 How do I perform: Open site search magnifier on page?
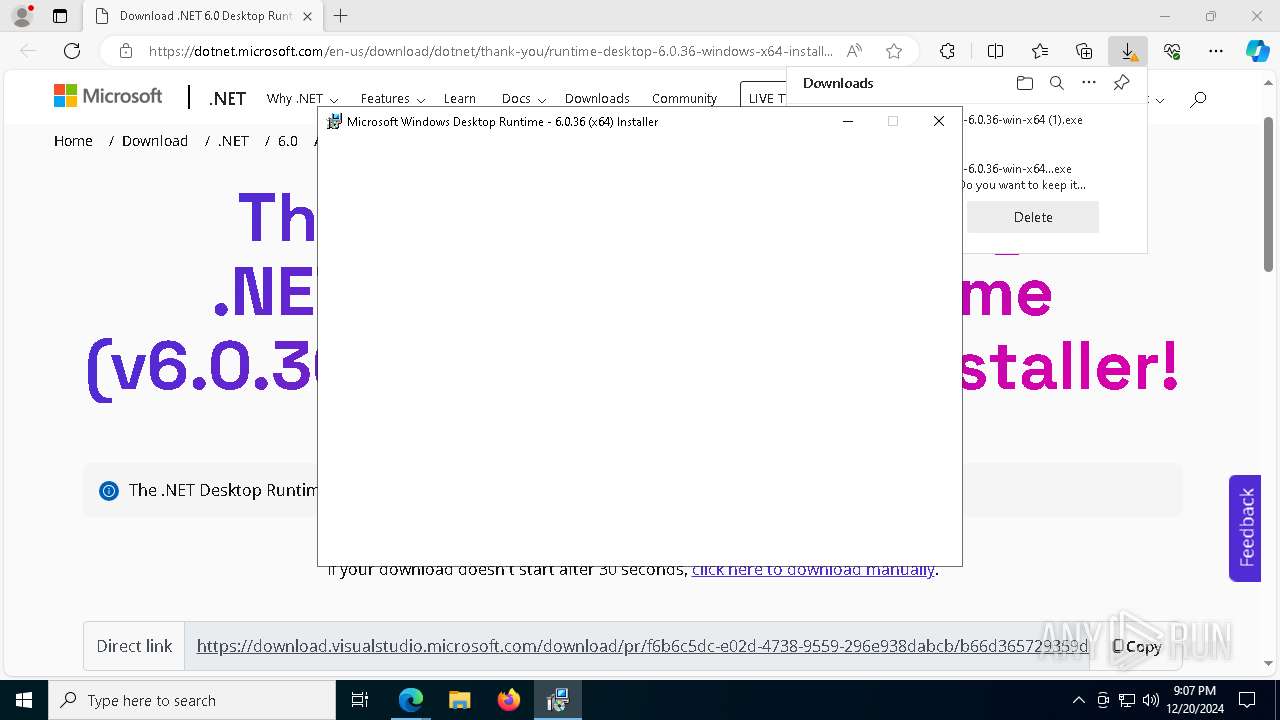tap(1198, 98)
